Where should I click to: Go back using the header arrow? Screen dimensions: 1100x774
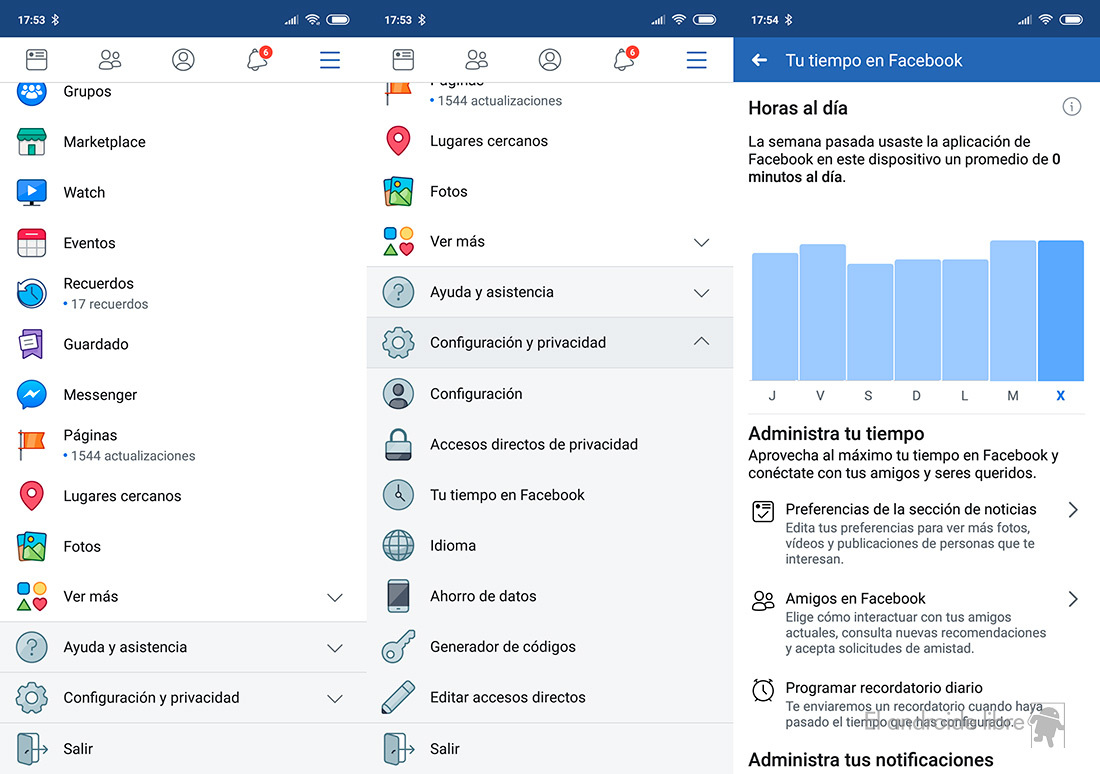tap(759, 60)
